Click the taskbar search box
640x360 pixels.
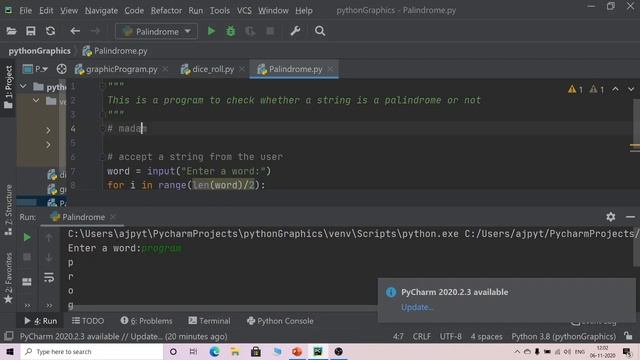[x=92, y=351]
